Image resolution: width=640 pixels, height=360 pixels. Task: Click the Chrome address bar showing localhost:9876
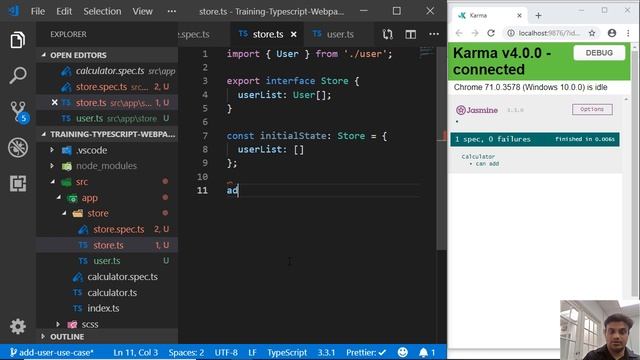pos(549,33)
